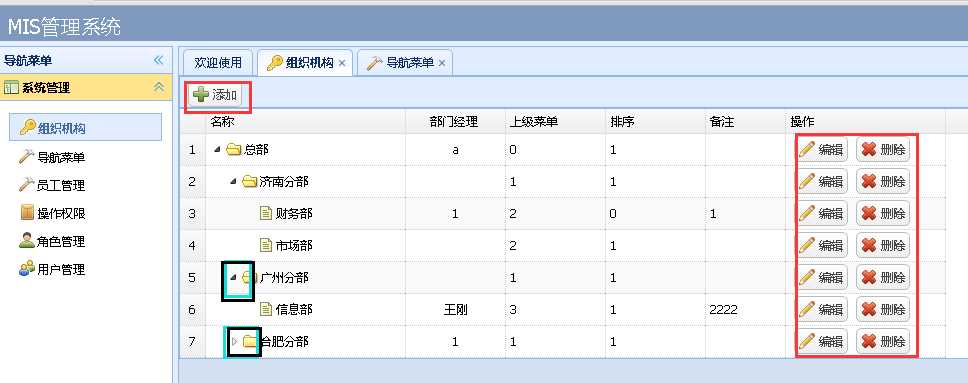Click the 名称 column header
The width and height of the screenshot is (968, 383).
click(x=305, y=122)
